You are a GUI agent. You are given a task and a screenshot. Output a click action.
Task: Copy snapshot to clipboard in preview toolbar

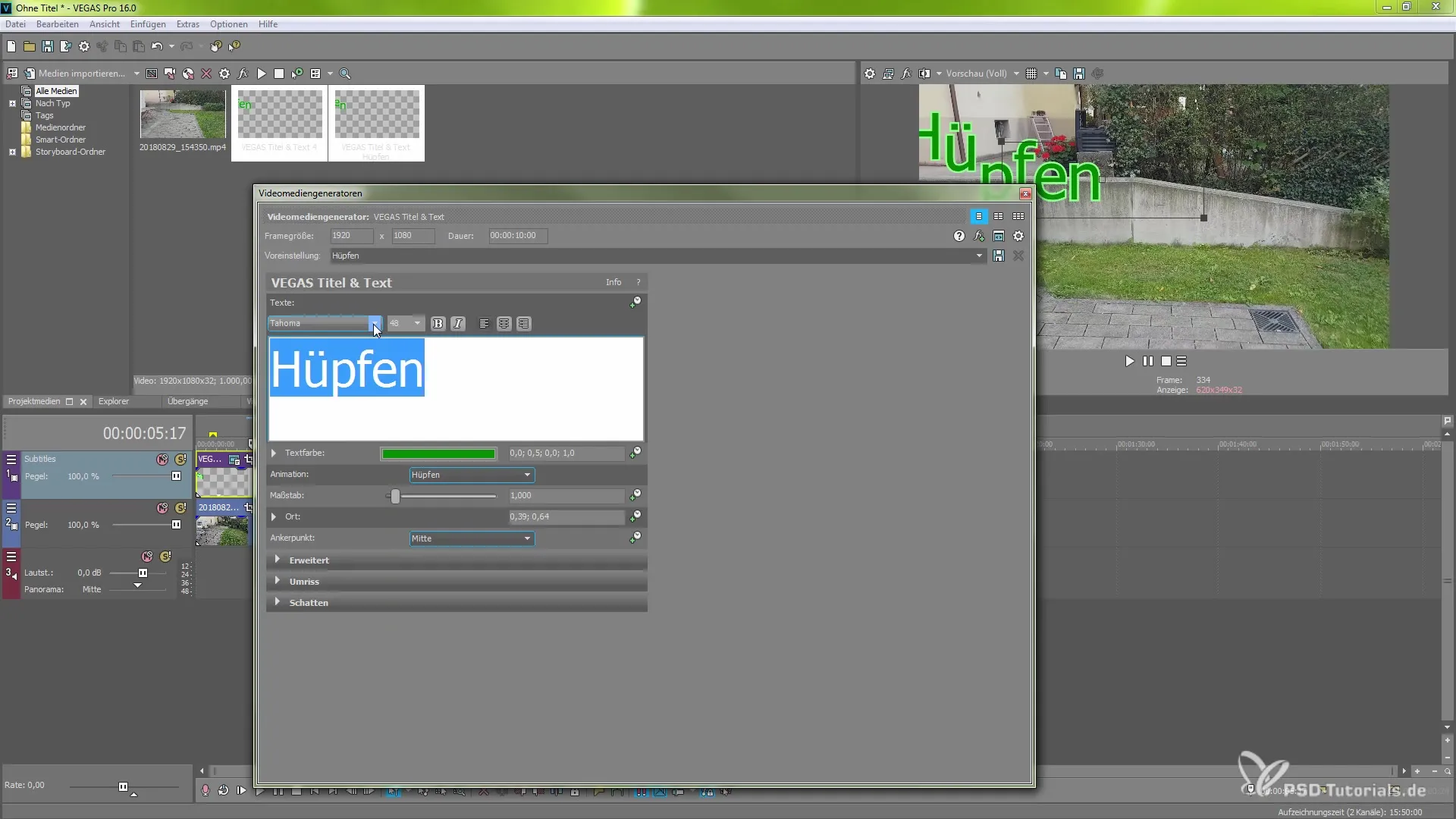click(1061, 74)
